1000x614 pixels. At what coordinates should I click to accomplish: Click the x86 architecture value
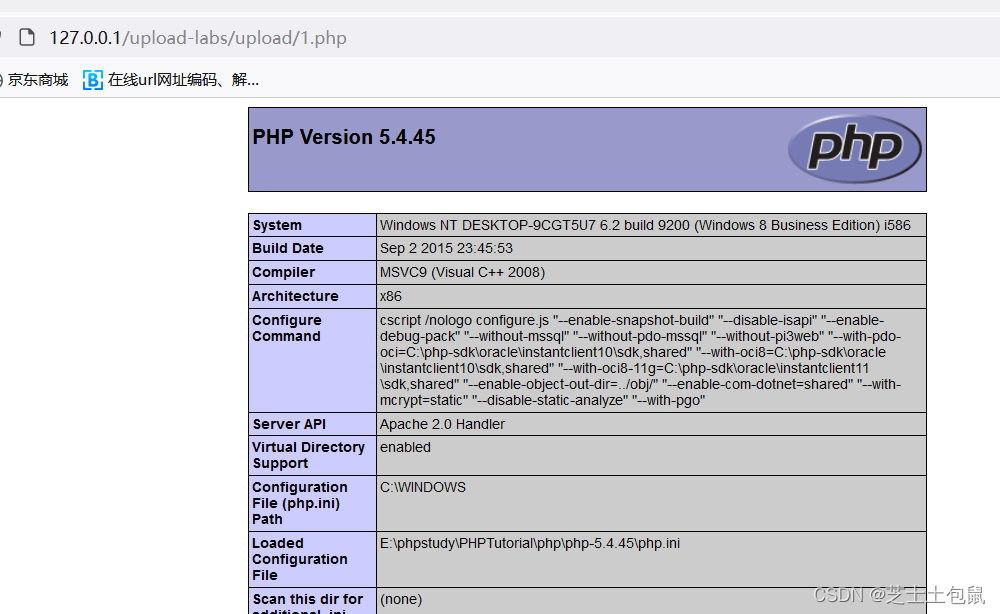(x=390, y=296)
